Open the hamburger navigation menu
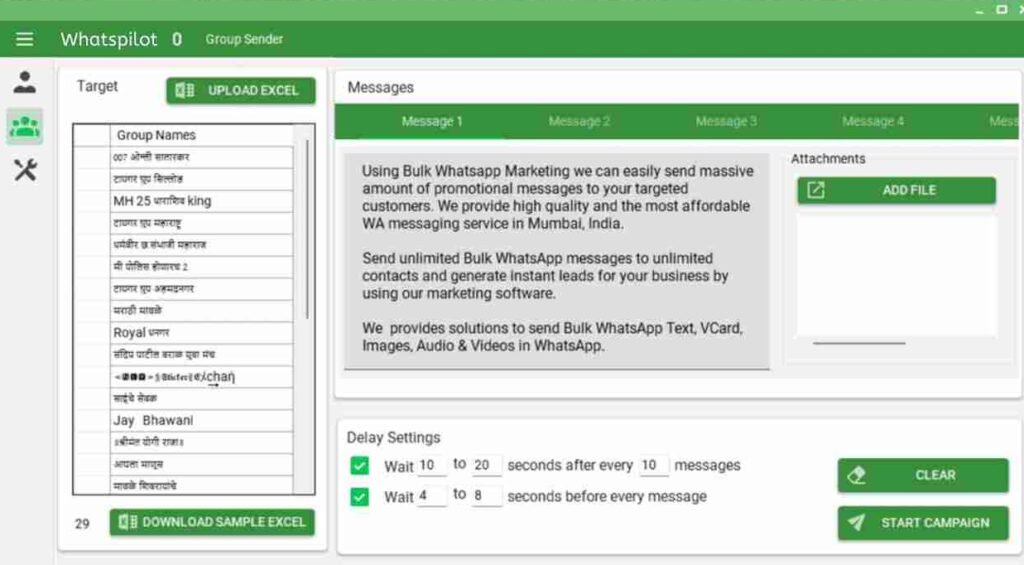This screenshot has height=565, width=1024. [x=25, y=39]
